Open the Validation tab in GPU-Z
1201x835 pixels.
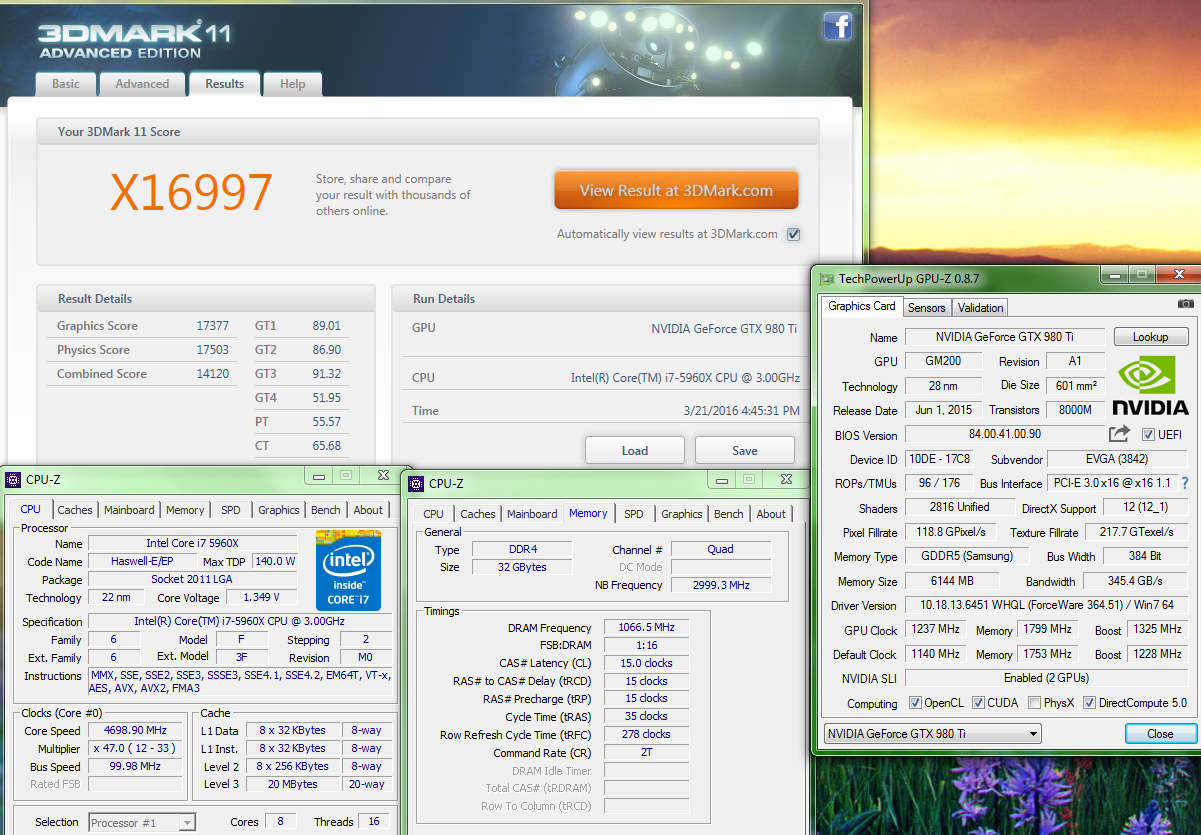980,308
